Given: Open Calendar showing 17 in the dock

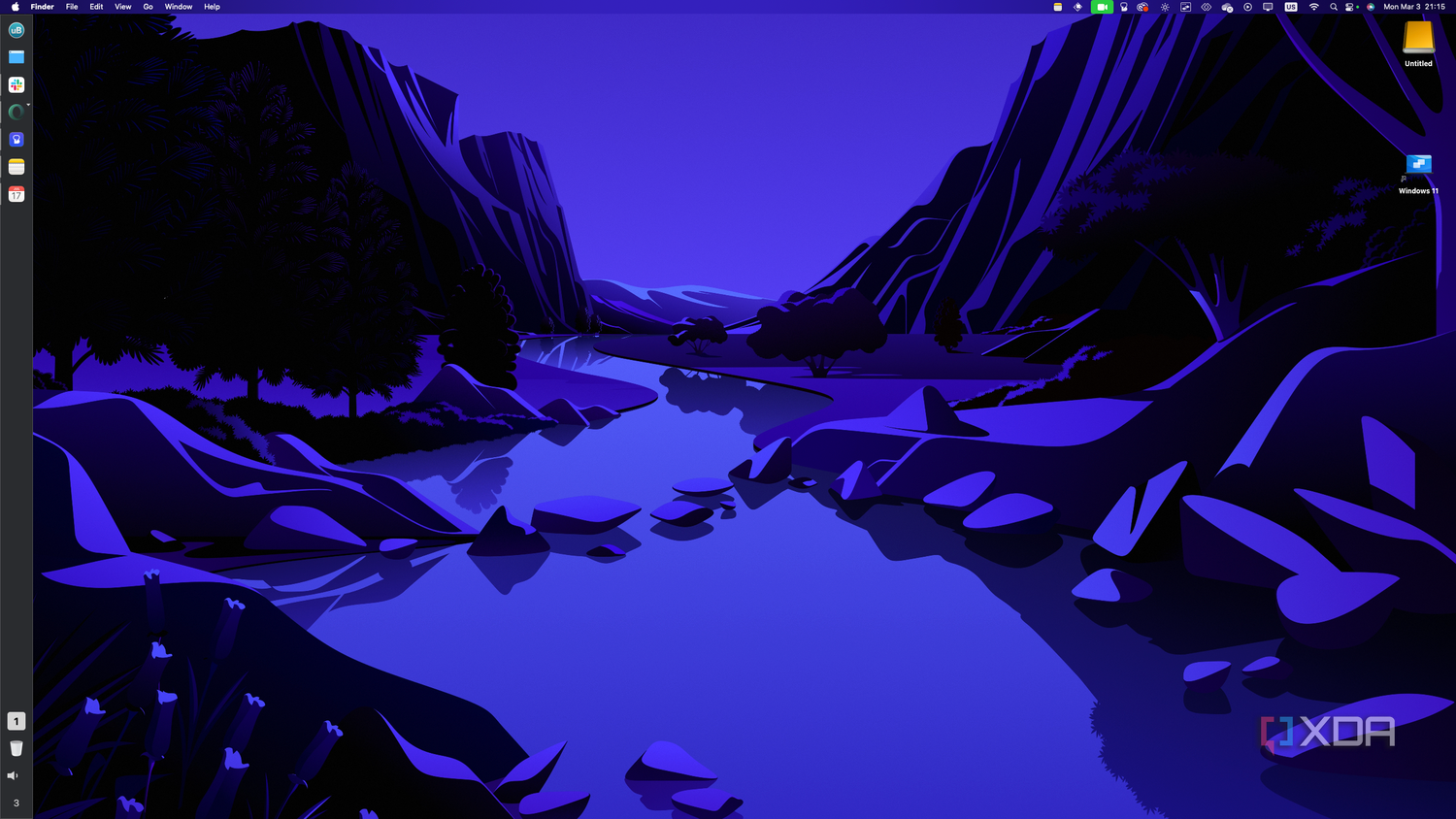Looking at the screenshot, I should point(16,194).
